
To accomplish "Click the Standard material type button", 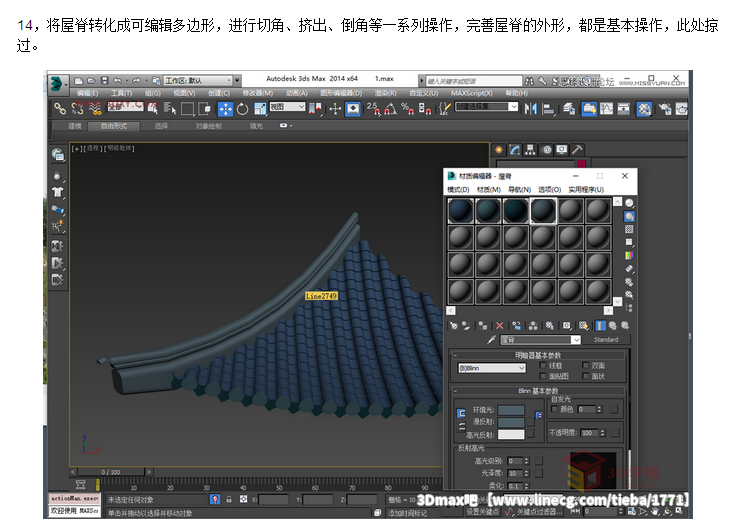I will point(606,339).
